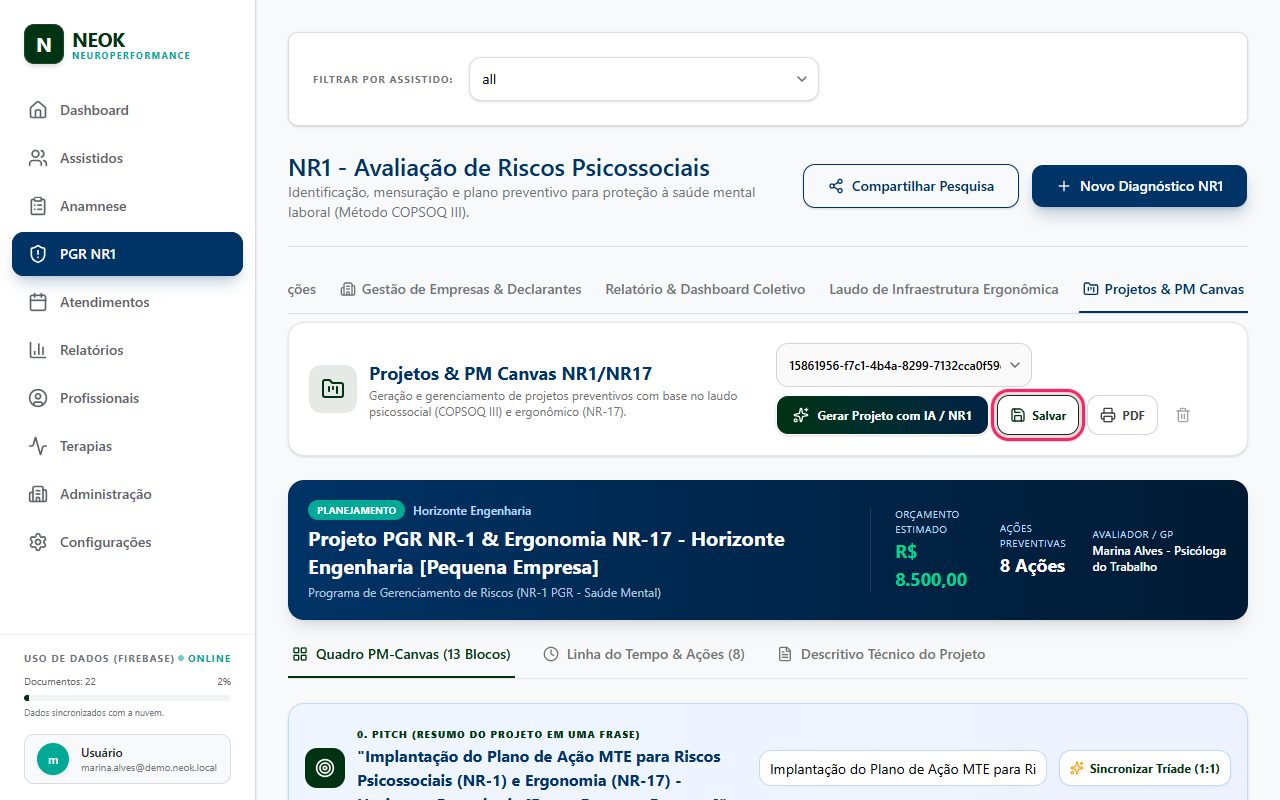Click the Documentos: 22 text
Image resolution: width=1280 pixels, height=800 pixels.
(x=60, y=681)
